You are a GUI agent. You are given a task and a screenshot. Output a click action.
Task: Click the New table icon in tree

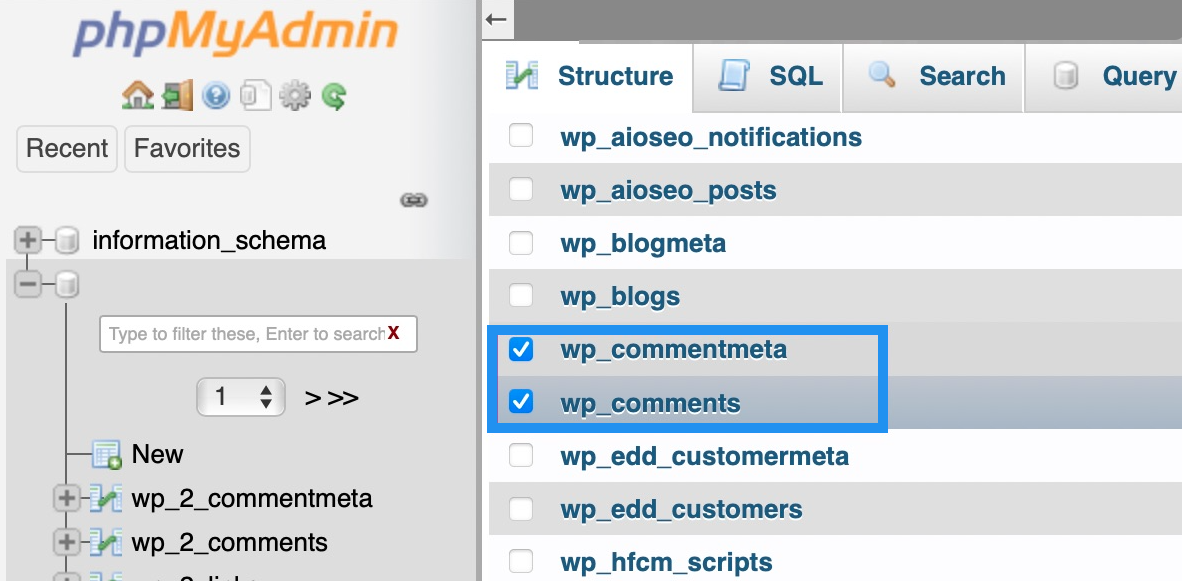pyautogui.click(x=106, y=454)
